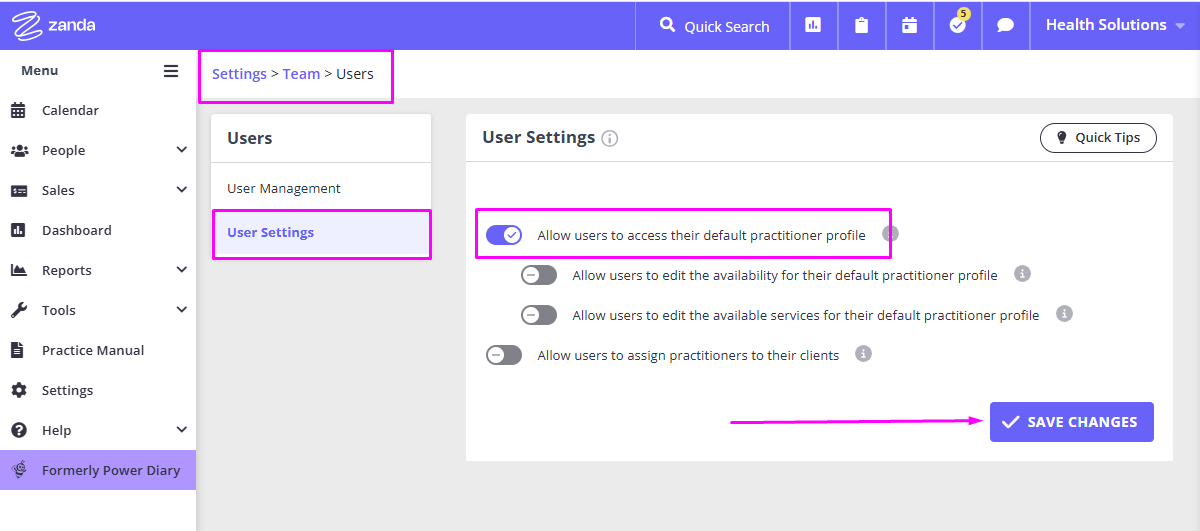
Task: Toggle allow users to assign practitioners
Action: (x=504, y=355)
